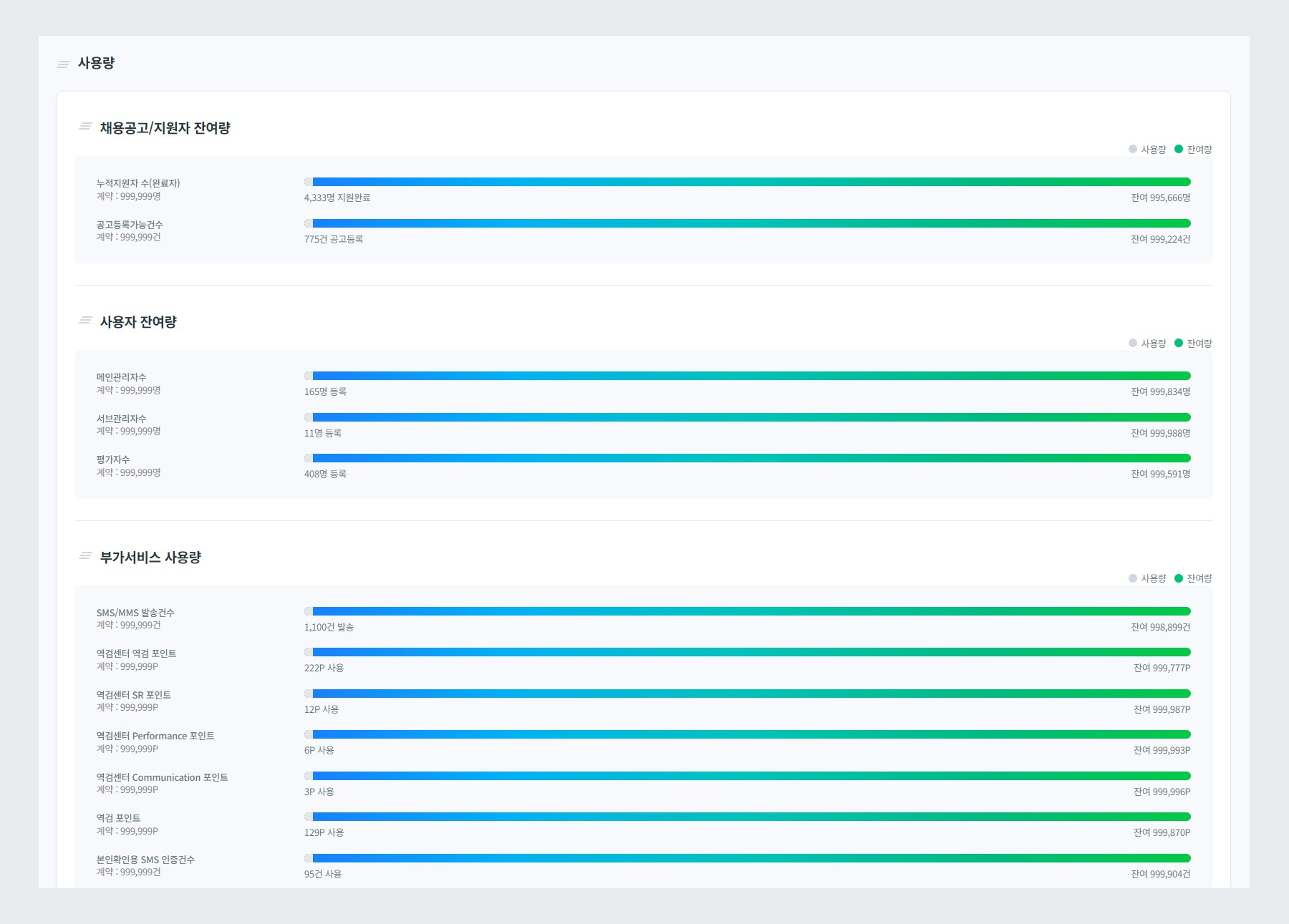This screenshot has height=924, width=1289.
Task: Click the 서브관리자수 progress bar
Action: point(748,417)
